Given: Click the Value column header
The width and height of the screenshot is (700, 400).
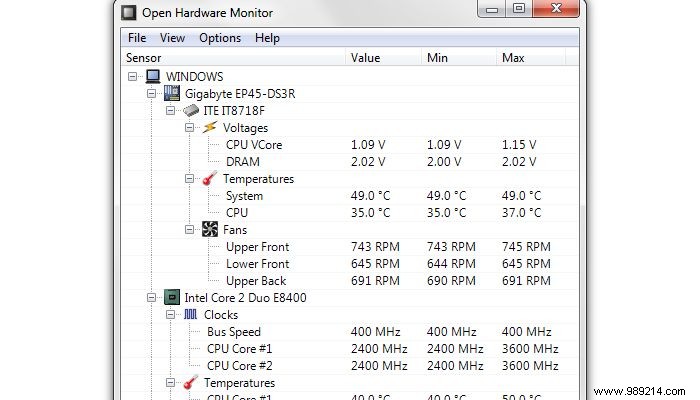Looking at the screenshot, I should coord(383,58).
